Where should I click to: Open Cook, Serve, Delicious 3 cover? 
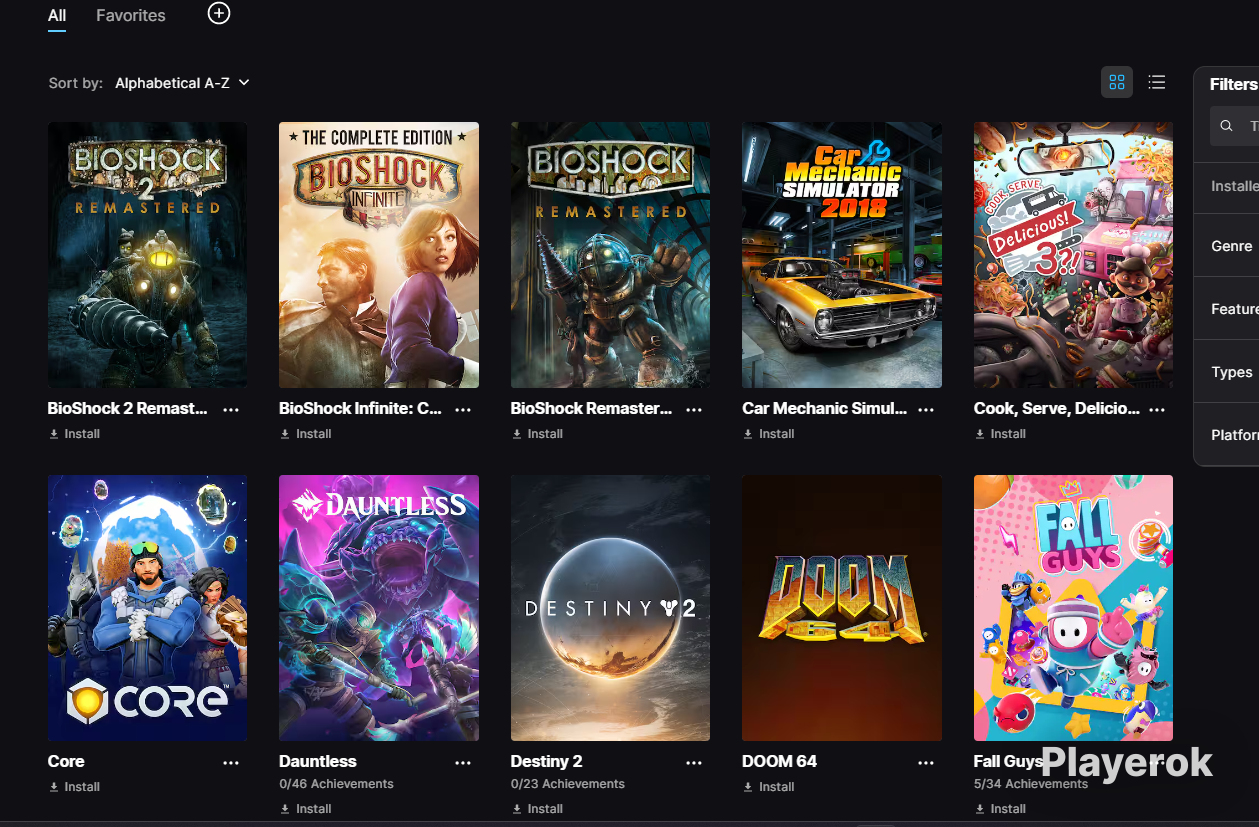click(x=1073, y=255)
